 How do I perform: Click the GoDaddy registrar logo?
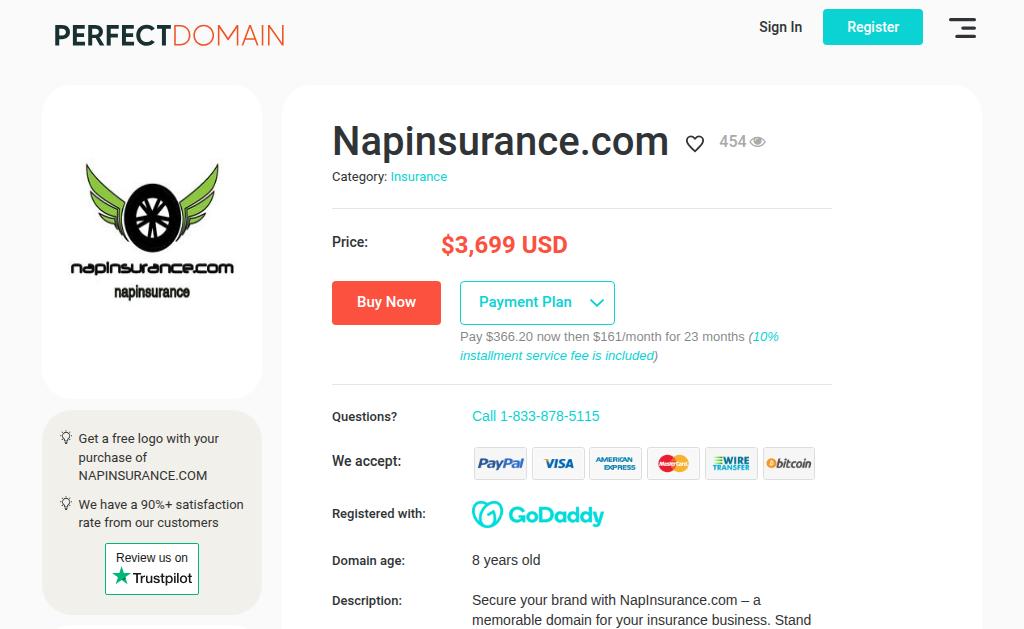pos(537,515)
